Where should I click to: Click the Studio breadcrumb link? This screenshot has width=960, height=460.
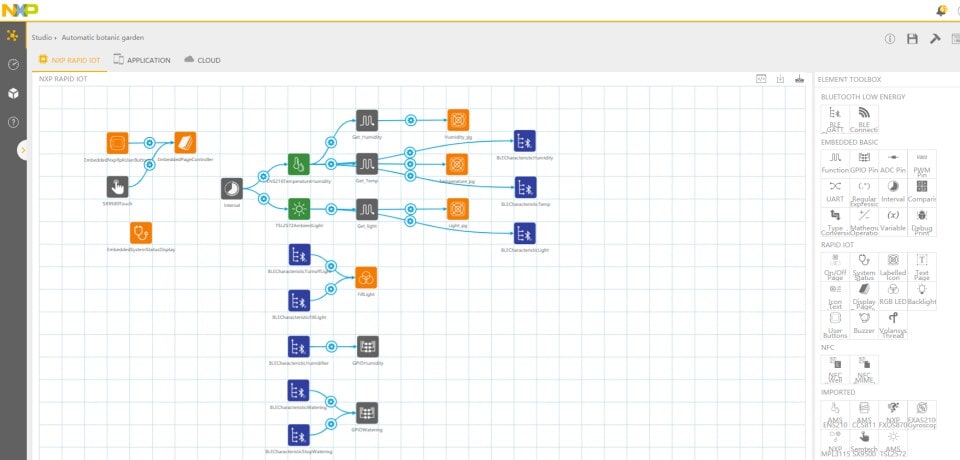coord(42,37)
